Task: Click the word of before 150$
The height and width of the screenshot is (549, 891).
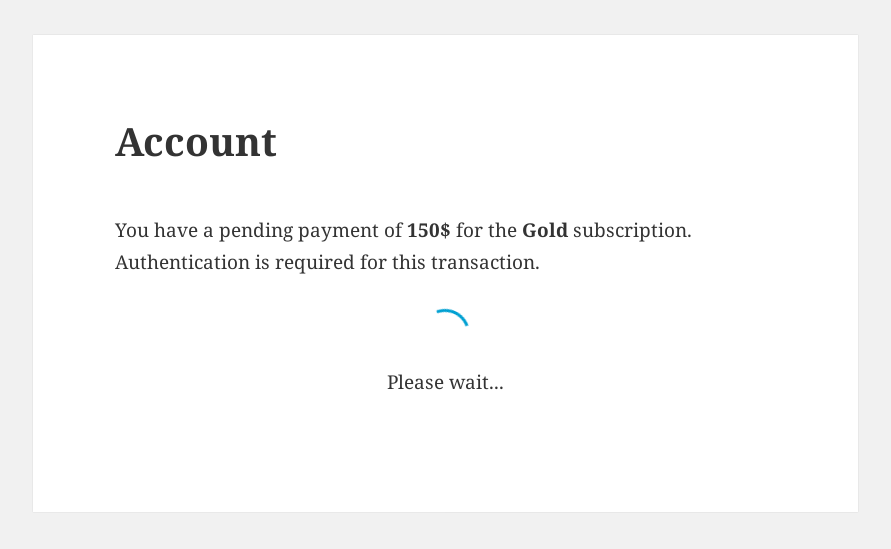Action: pos(393,230)
